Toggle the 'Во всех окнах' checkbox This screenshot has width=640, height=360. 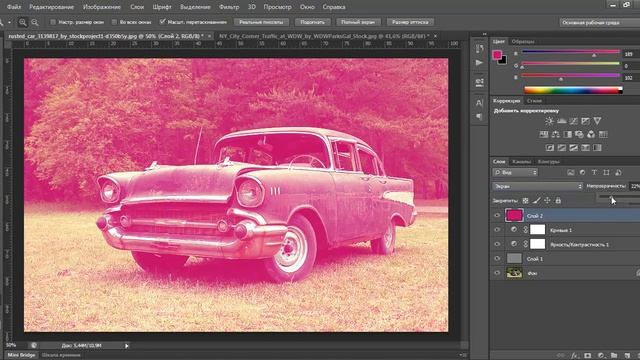point(114,22)
